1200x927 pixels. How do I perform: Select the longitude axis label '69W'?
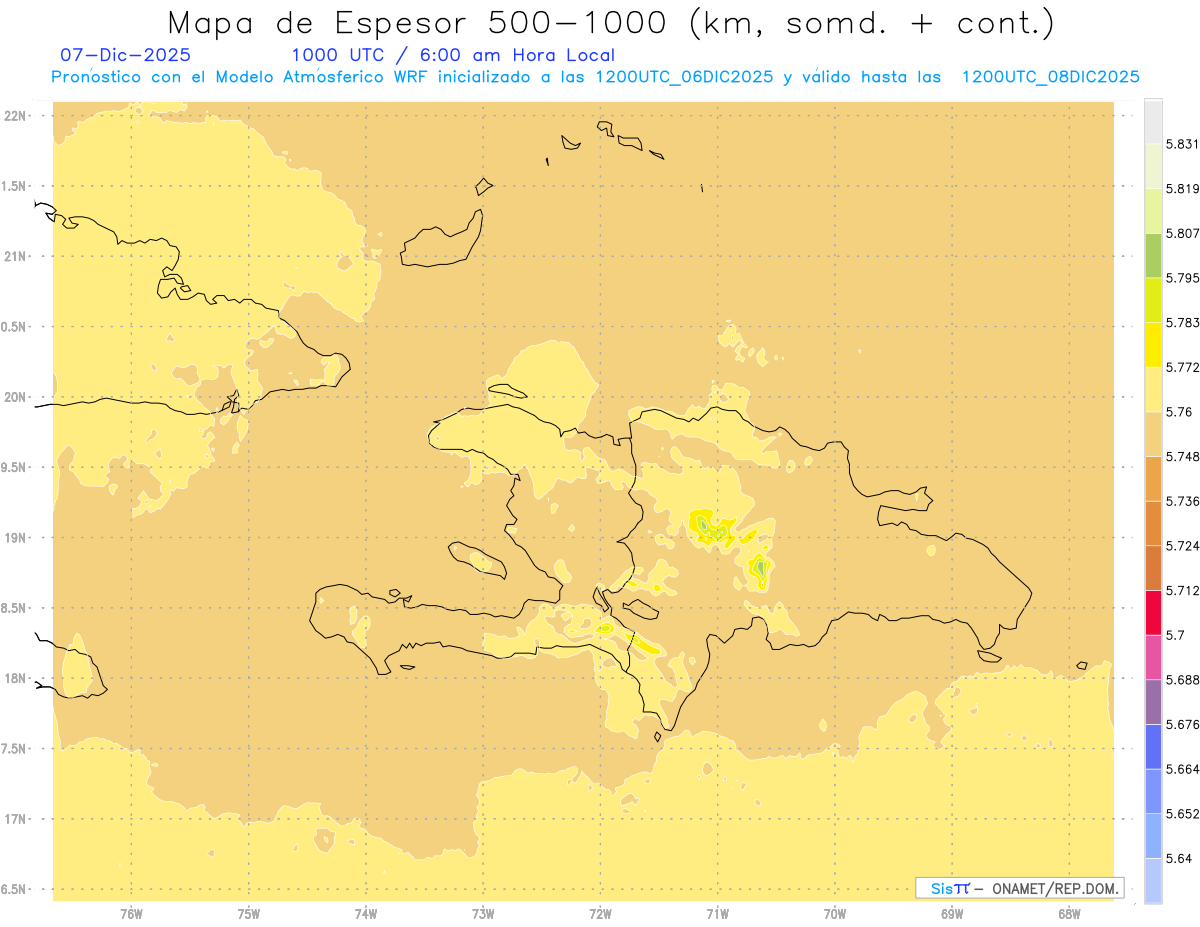click(952, 913)
